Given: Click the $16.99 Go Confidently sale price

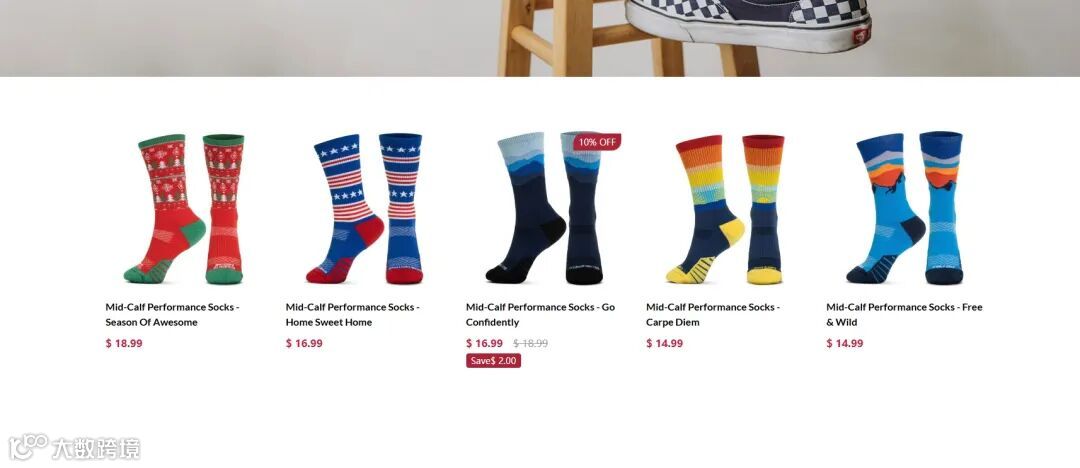Looking at the screenshot, I should 484,343.
